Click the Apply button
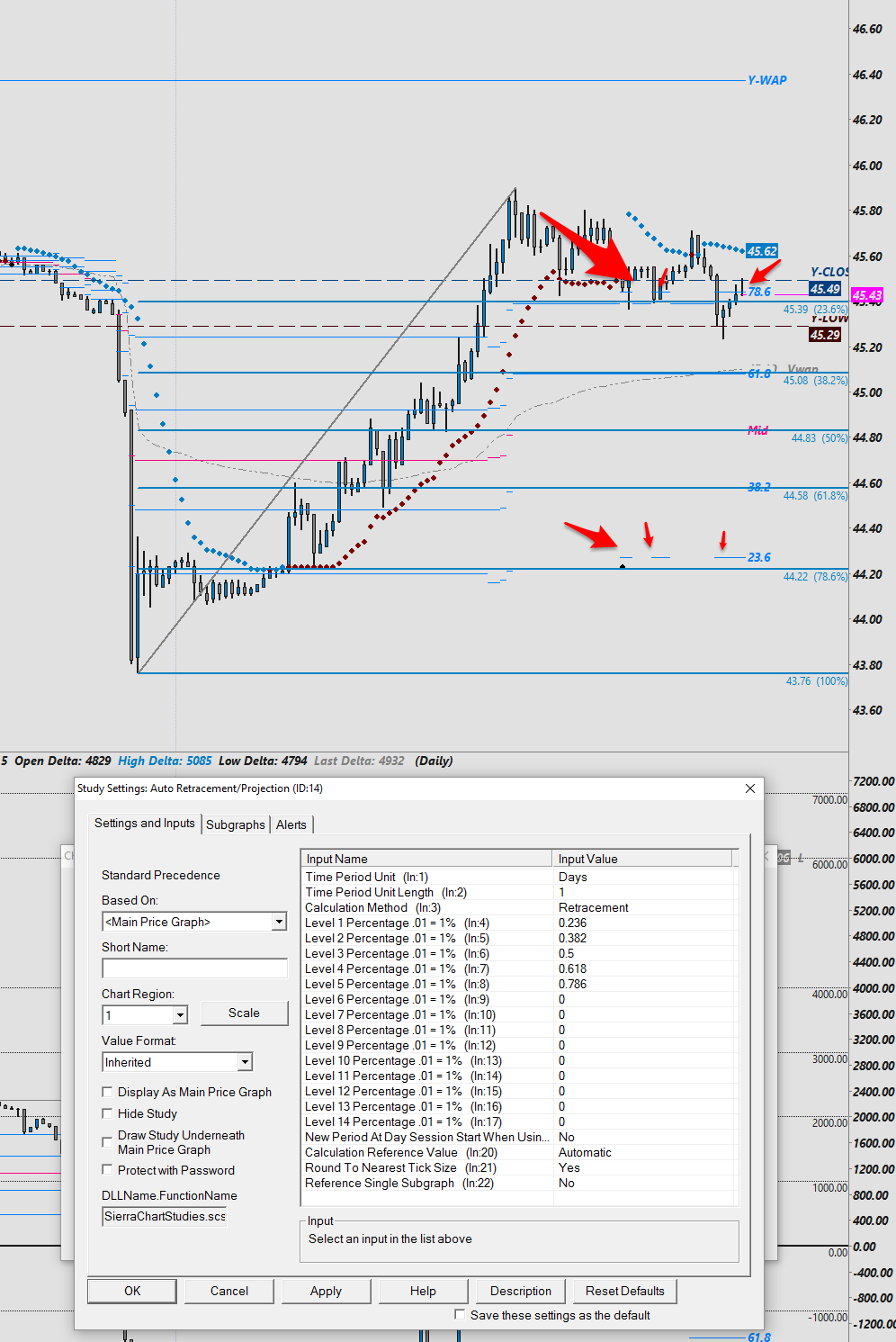The image size is (896, 1342). pos(326,1291)
